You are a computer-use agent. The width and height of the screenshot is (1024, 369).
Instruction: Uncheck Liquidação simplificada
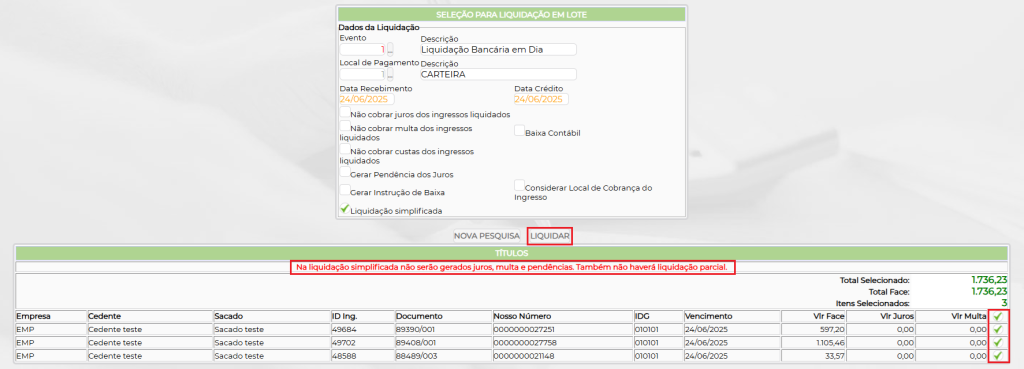coord(345,209)
